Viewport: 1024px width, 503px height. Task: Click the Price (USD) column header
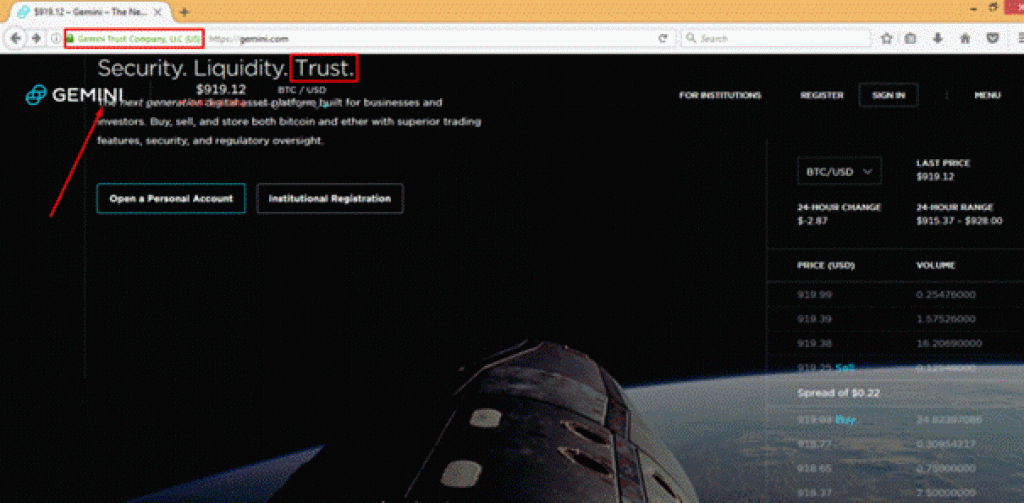pyautogui.click(x=826, y=266)
